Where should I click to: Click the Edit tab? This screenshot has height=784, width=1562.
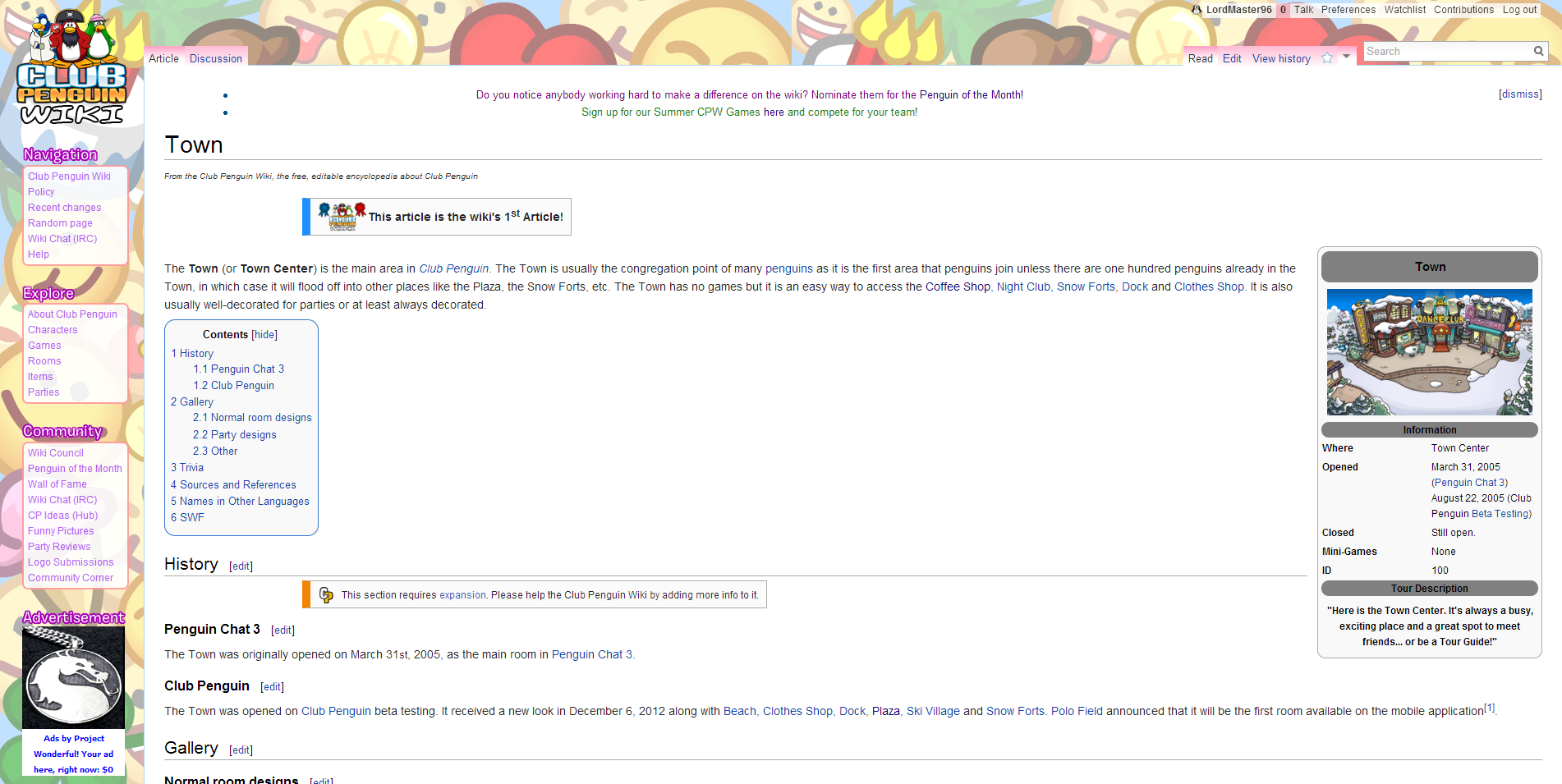tap(1232, 58)
